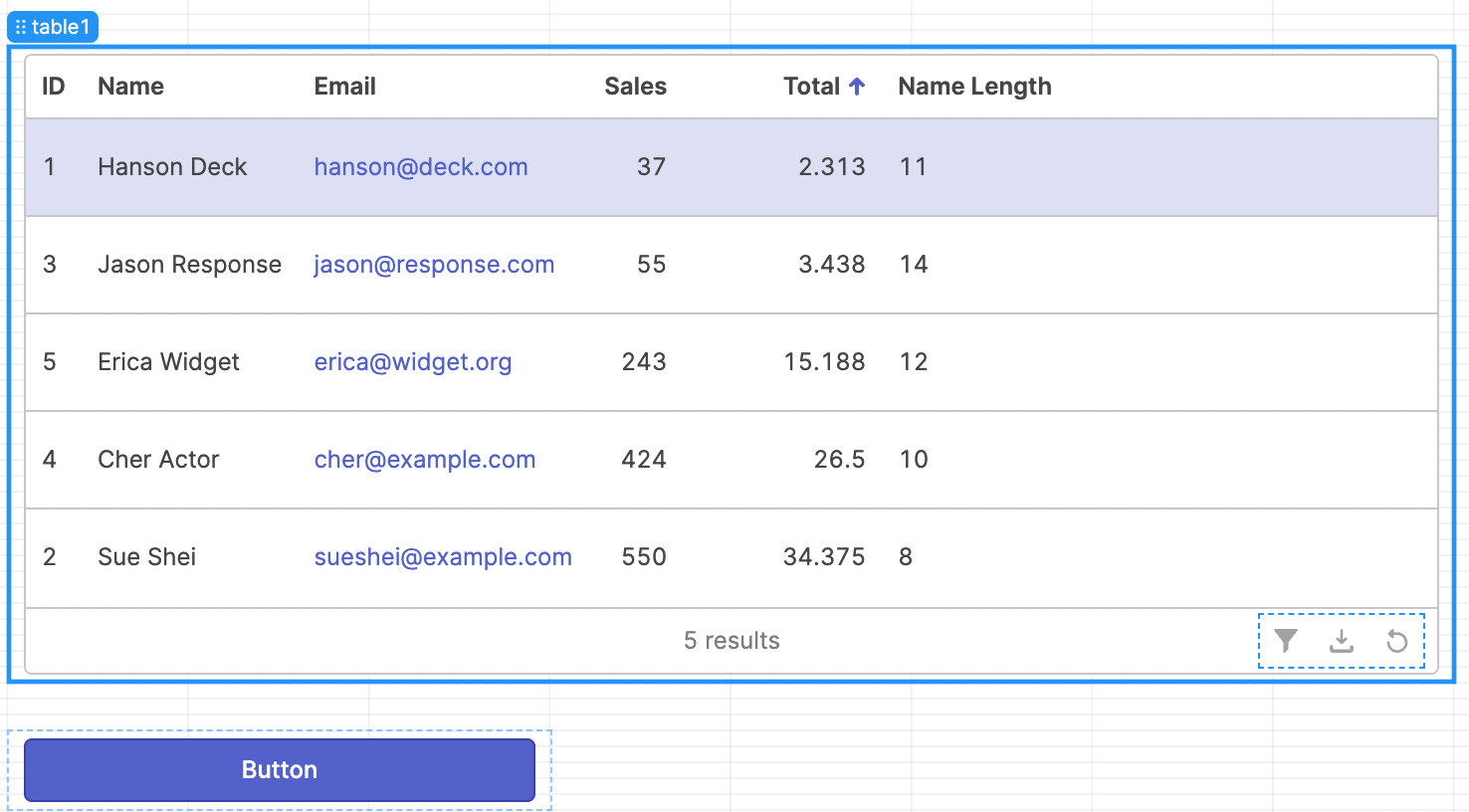Click the total value 34.375
Image resolution: width=1469 pixels, height=812 pixels.
click(x=824, y=557)
